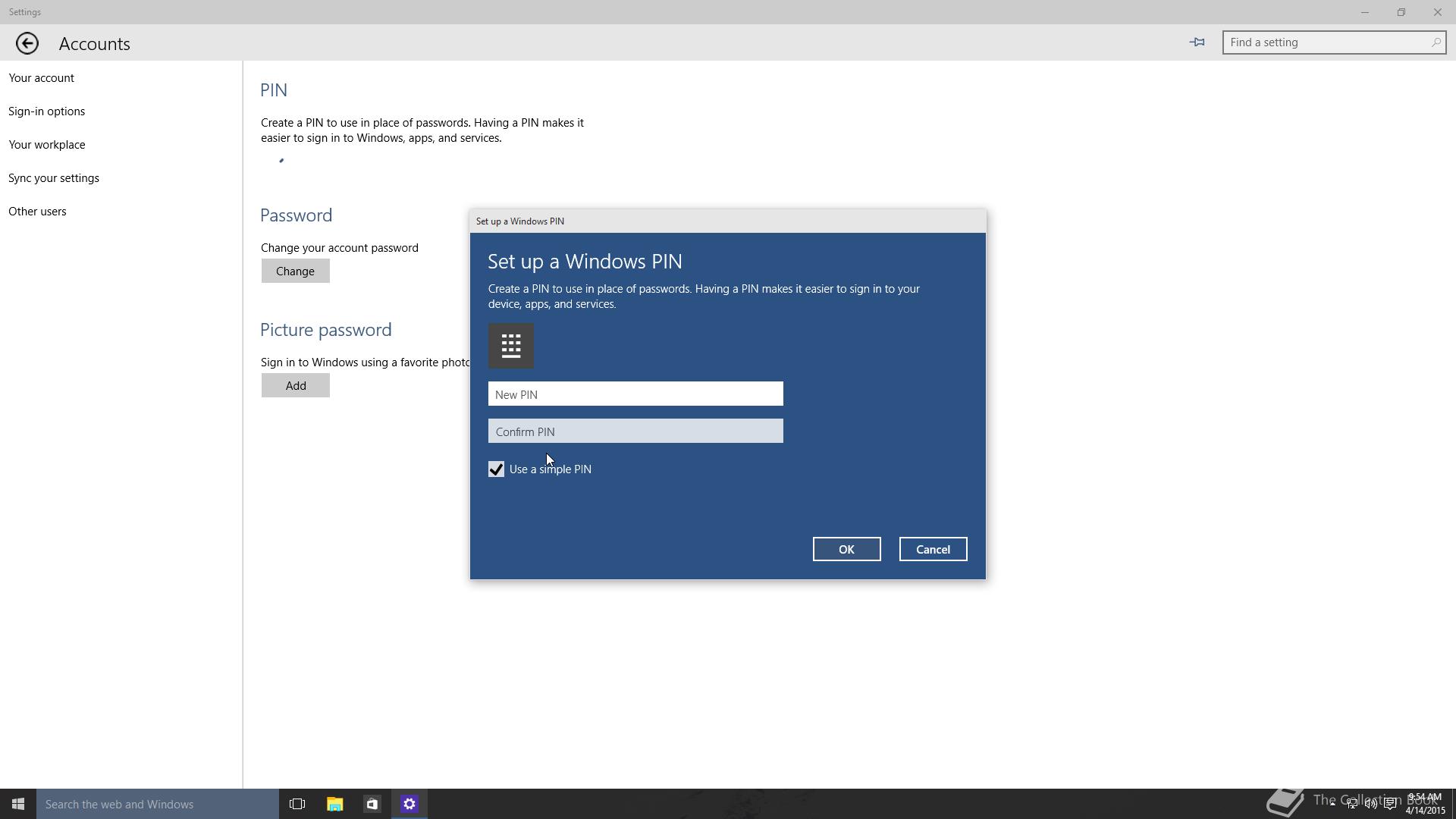Viewport: 1456px width, 819px height.
Task: Restore down the Settings window
Action: point(1401,12)
